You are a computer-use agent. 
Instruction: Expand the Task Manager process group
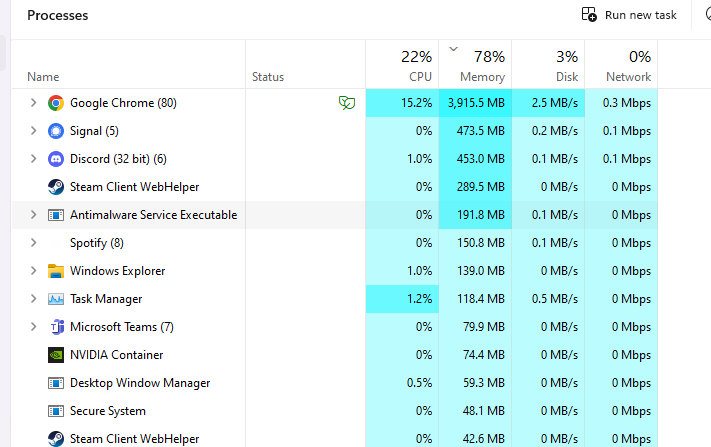pyautogui.click(x=33, y=299)
